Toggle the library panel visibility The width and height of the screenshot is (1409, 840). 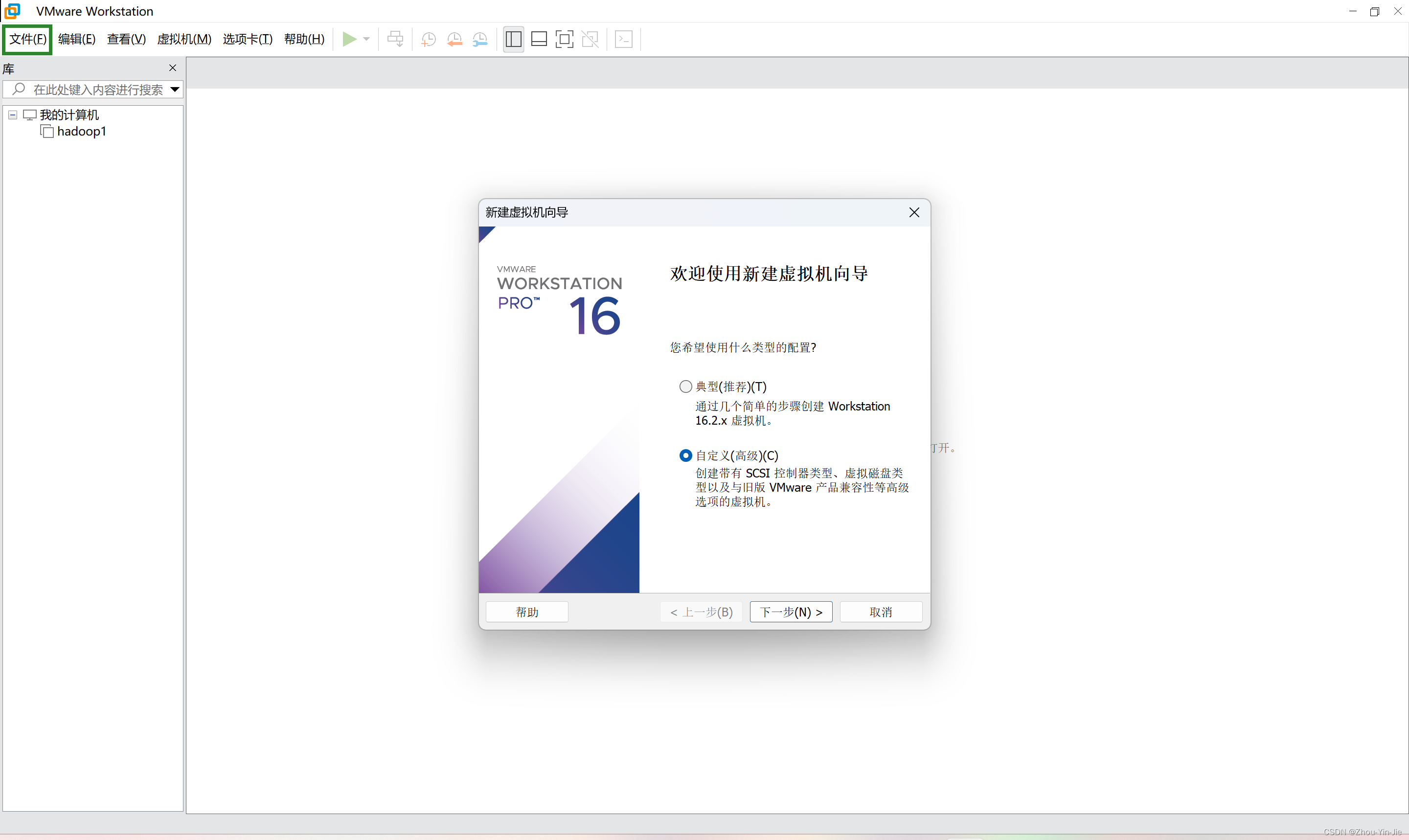(513, 39)
